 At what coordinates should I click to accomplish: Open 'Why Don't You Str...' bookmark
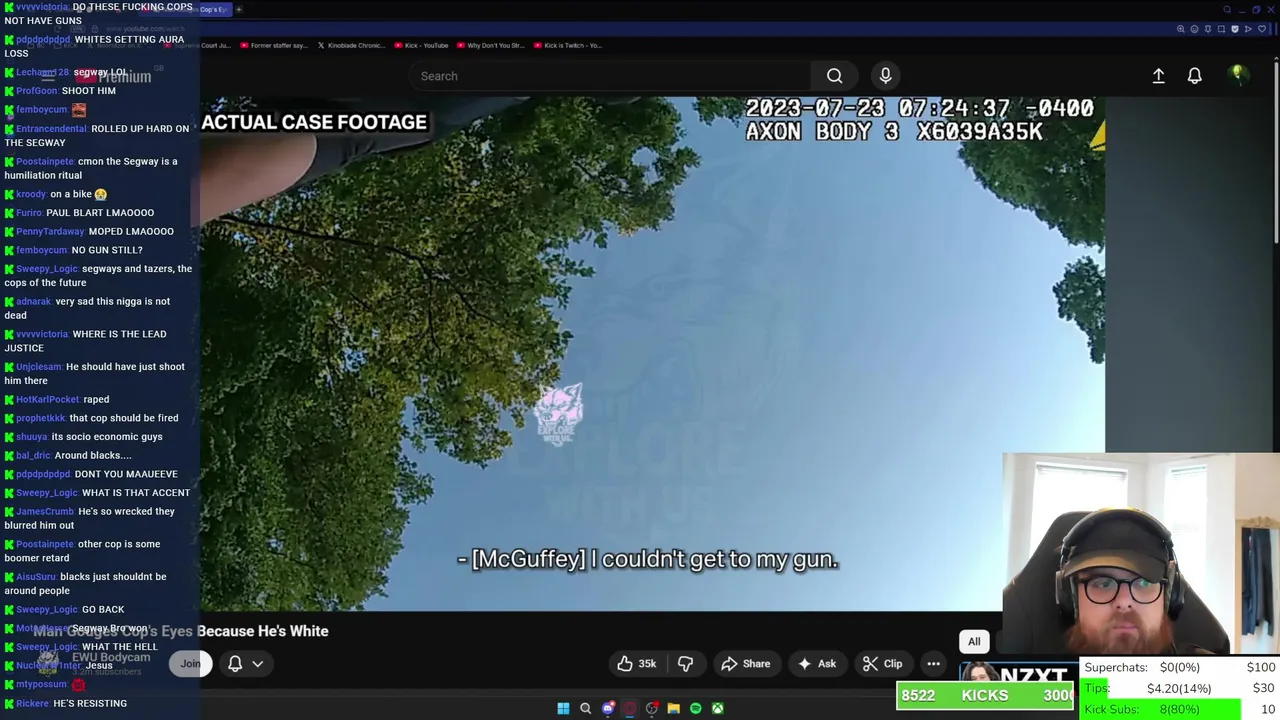490,45
